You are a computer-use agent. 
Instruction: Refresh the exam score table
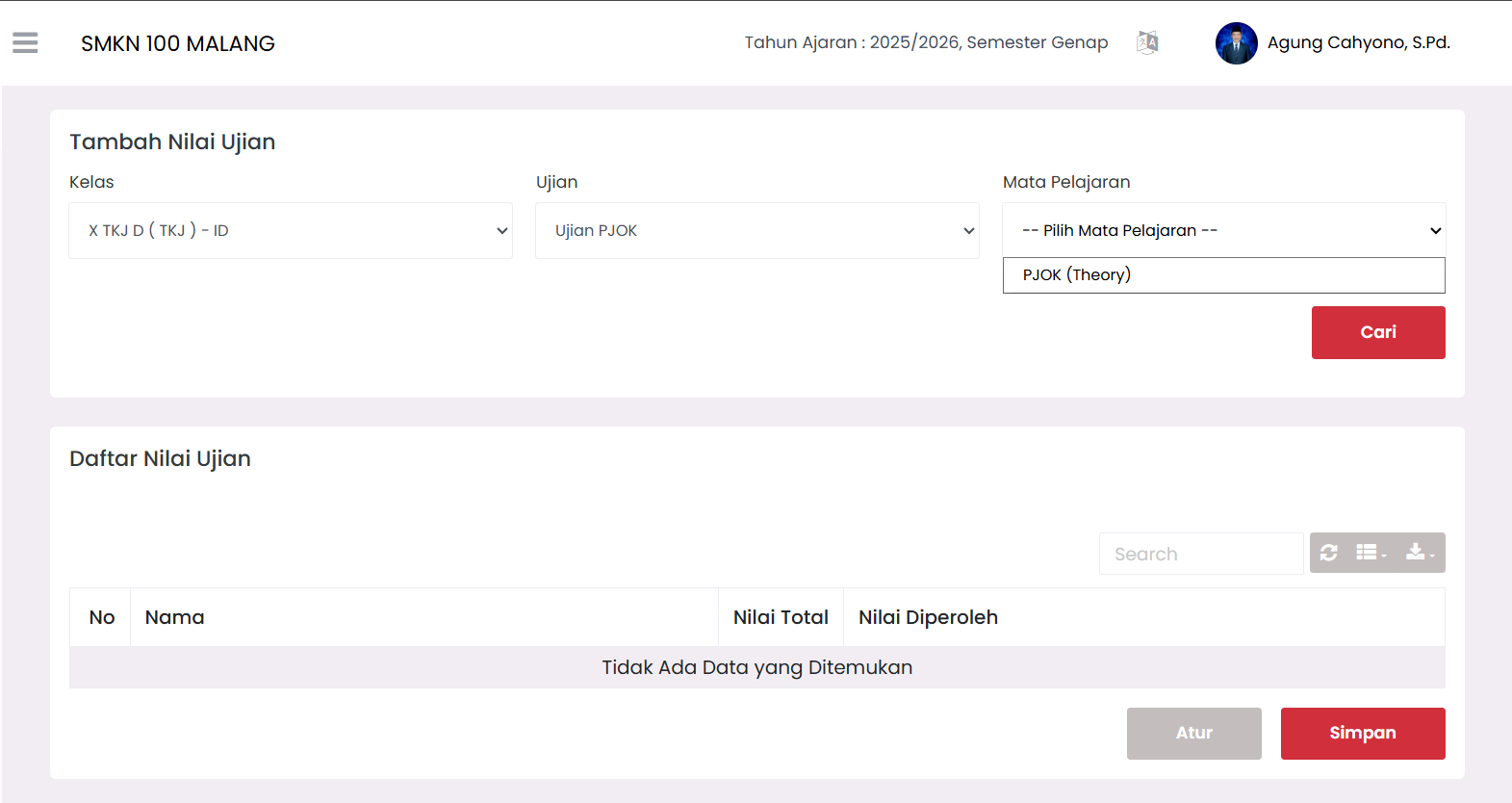(x=1329, y=553)
